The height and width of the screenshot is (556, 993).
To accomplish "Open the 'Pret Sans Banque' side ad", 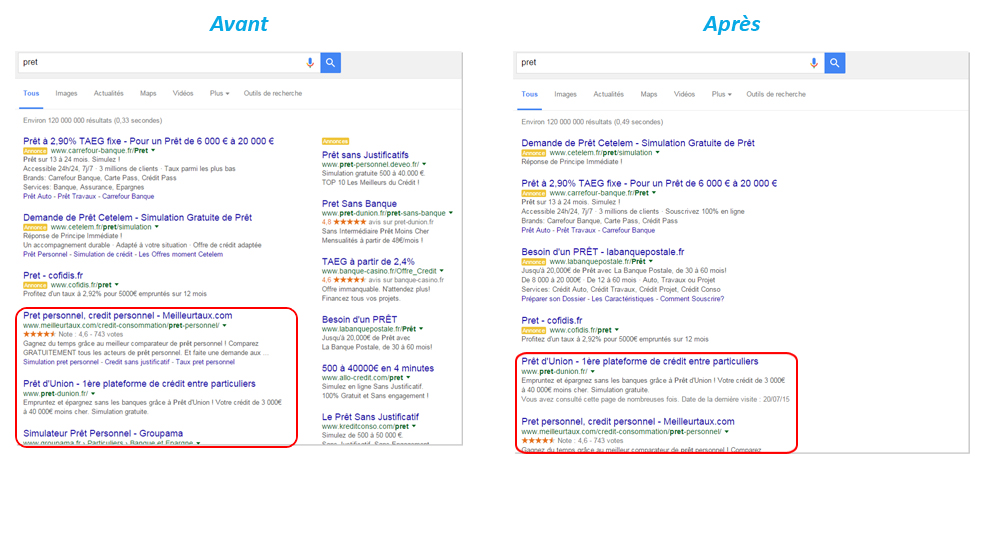I will click(x=359, y=203).
